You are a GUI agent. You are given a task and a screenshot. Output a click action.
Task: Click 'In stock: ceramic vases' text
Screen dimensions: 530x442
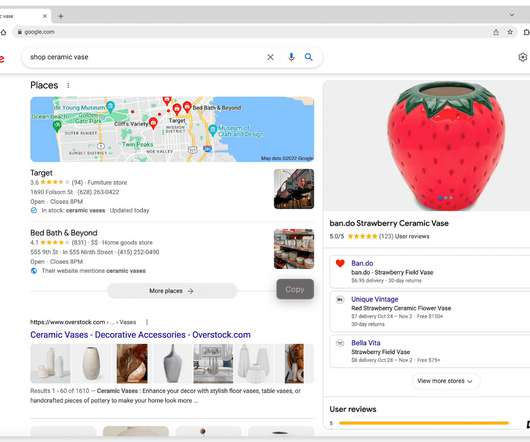[x=73, y=211]
